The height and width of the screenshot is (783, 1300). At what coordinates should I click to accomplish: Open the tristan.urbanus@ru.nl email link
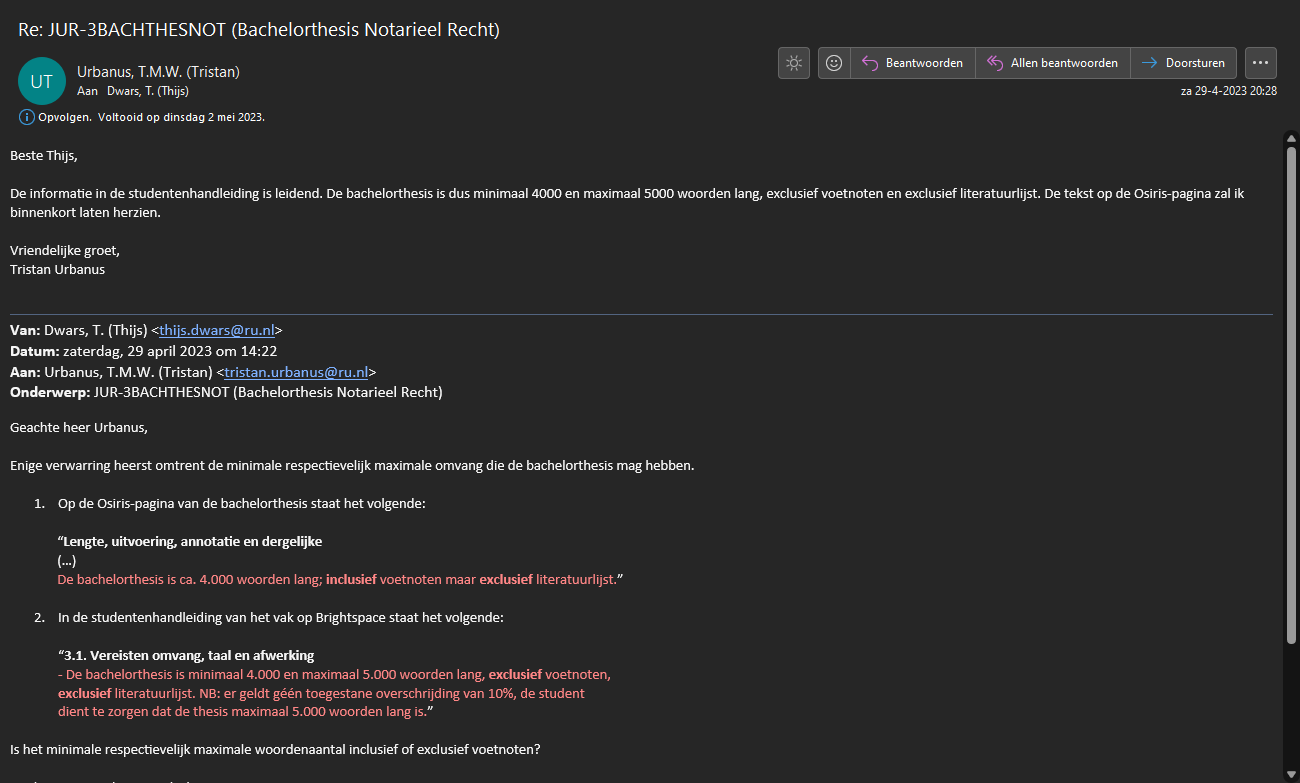(x=296, y=372)
